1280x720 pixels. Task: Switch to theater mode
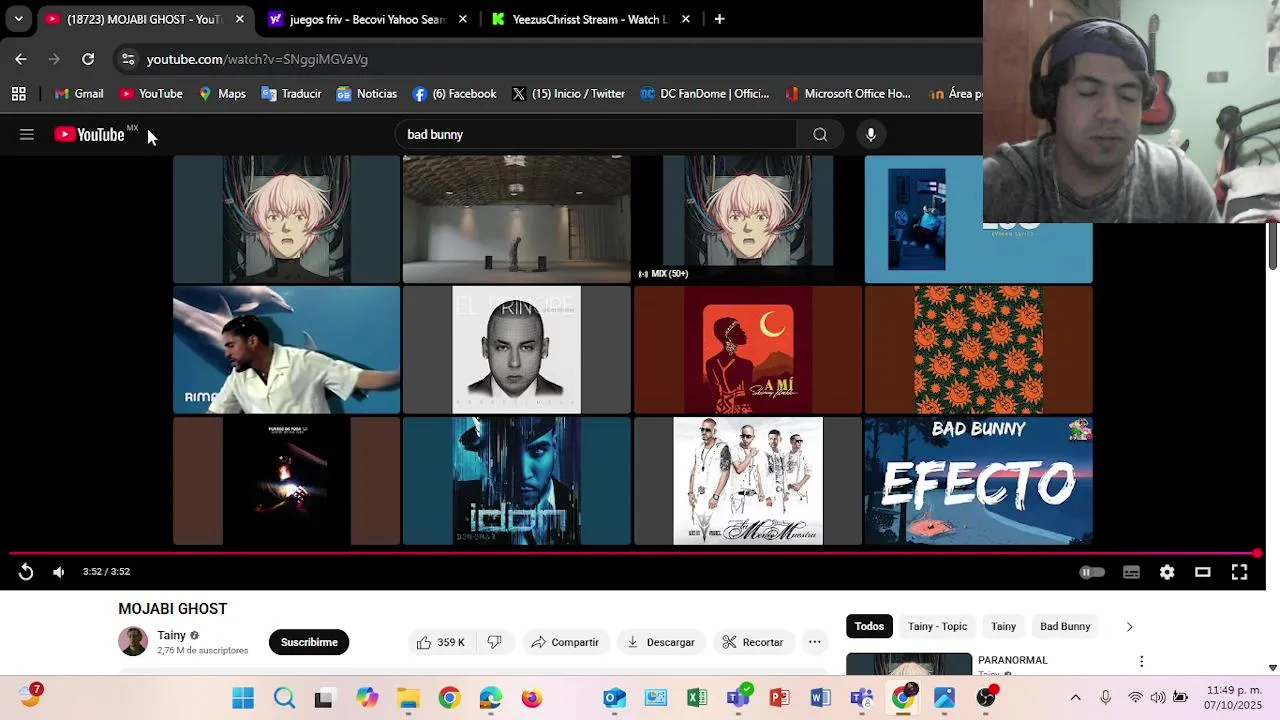pyautogui.click(x=1203, y=572)
